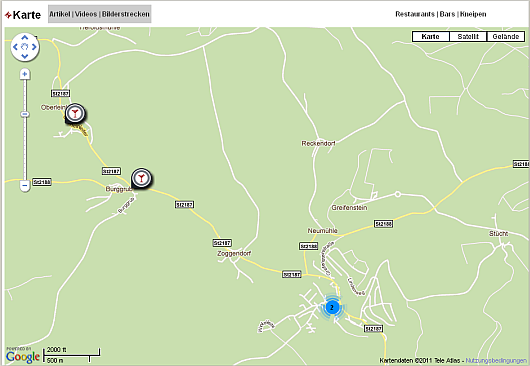
Task: Switch map to Karte view
Action: [x=431, y=36]
